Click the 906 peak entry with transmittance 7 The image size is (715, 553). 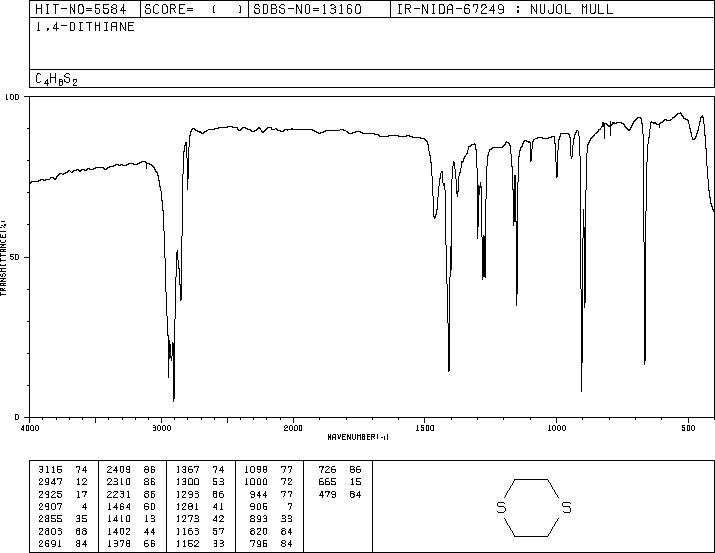[x=271, y=506]
